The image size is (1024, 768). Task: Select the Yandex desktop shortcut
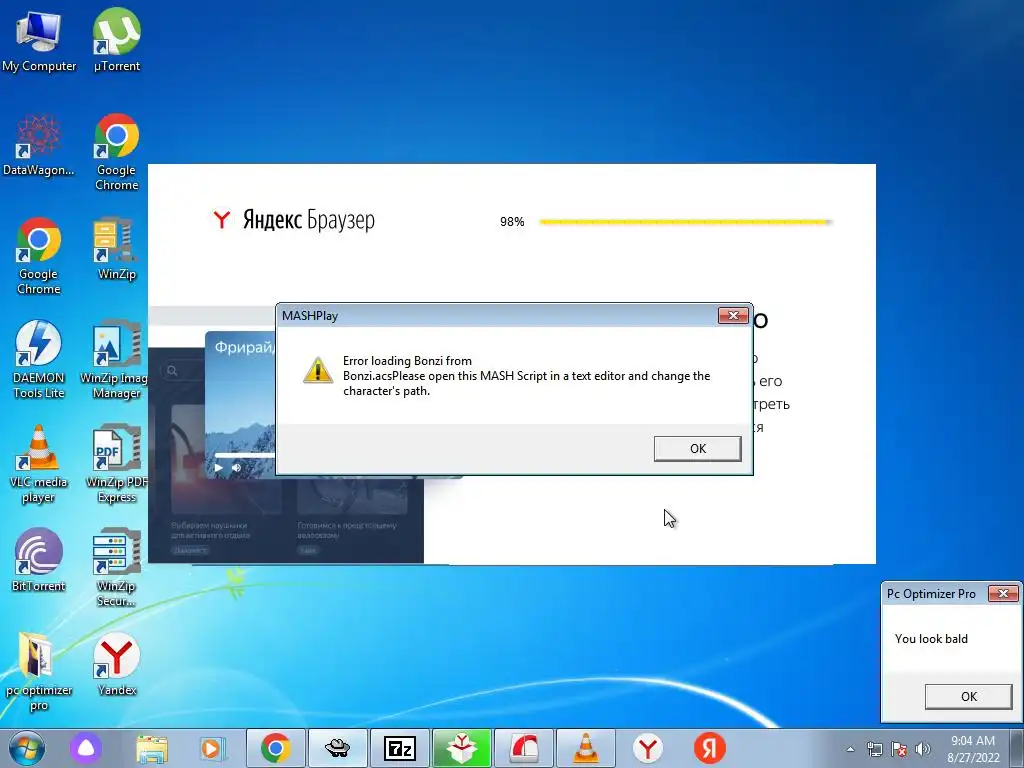coord(116,665)
